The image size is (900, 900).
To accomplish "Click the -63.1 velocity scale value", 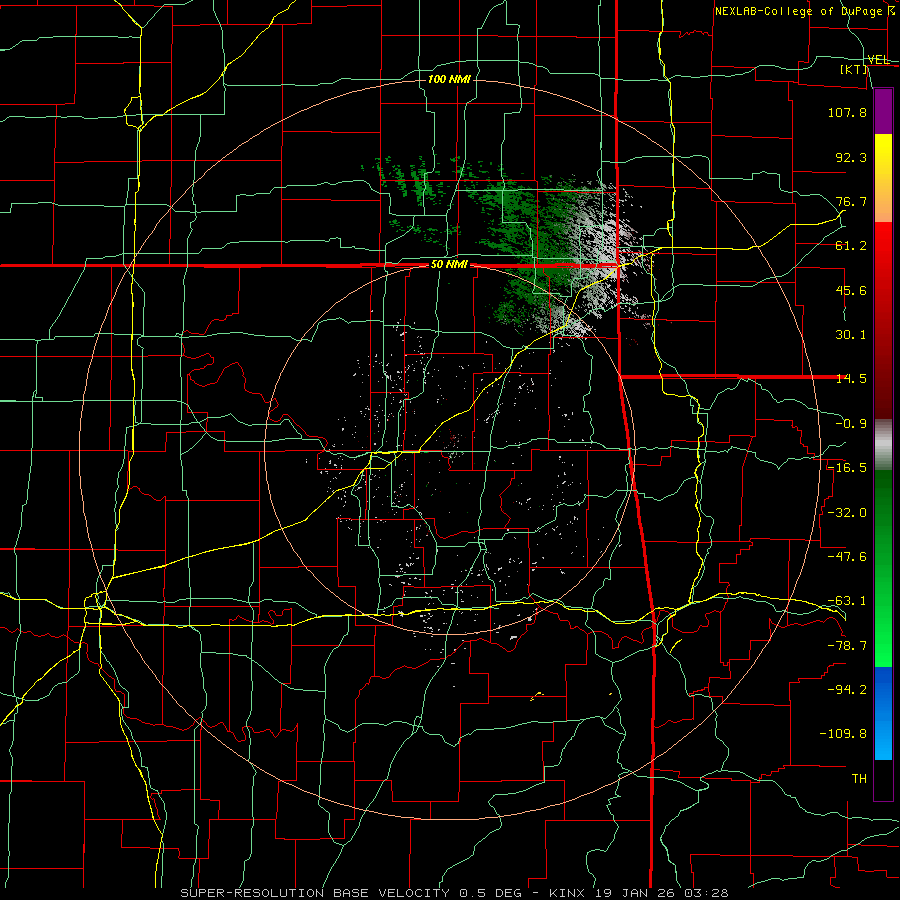I will (x=847, y=601).
